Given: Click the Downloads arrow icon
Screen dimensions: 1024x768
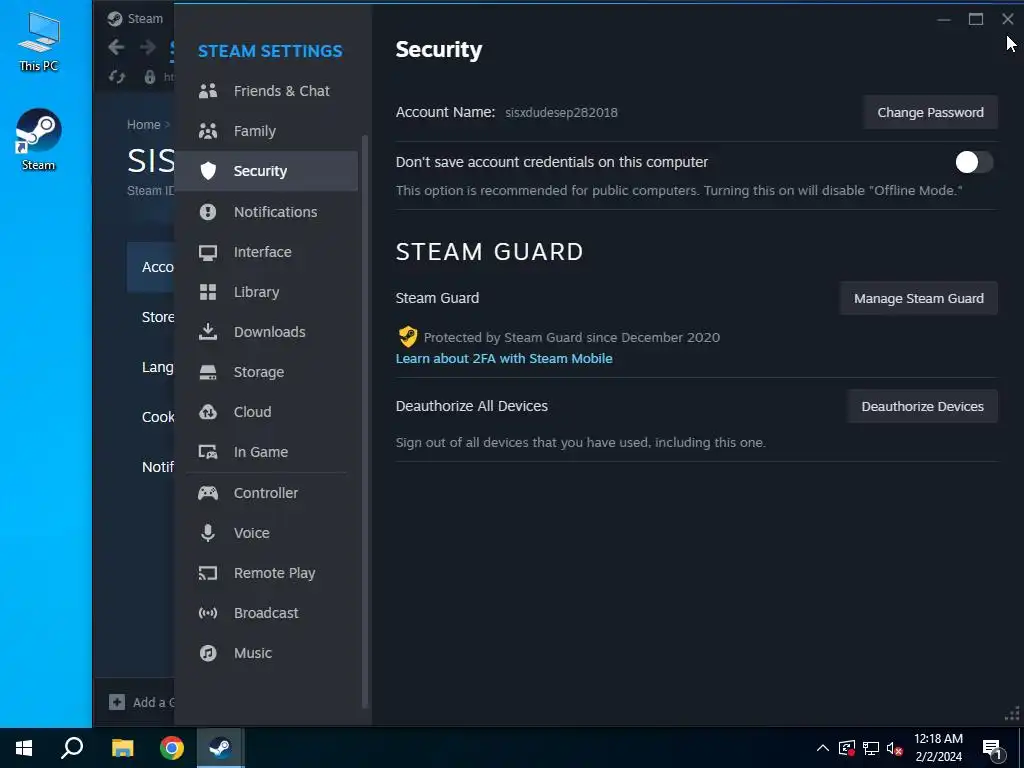Looking at the screenshot, I should (x=208, y=332).
